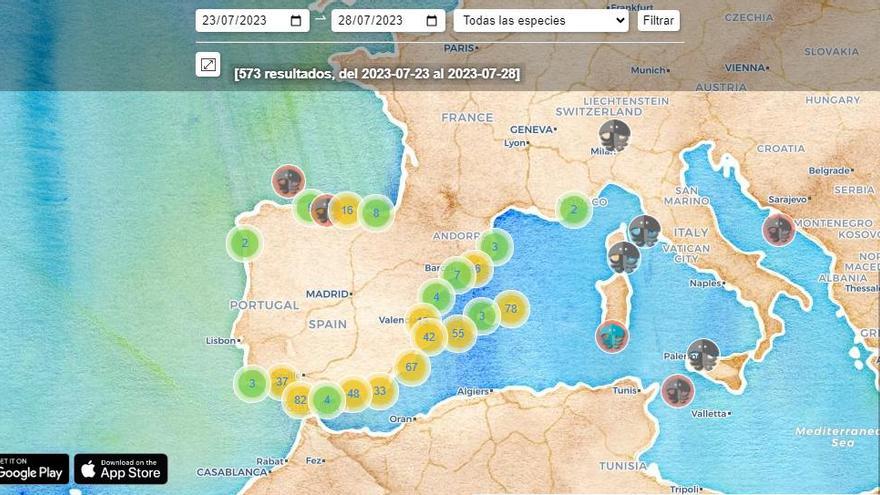Select green cluster 3 southwest of Portugal
The width and height of the screenshot is (880, 495).
tap(251, 383)
